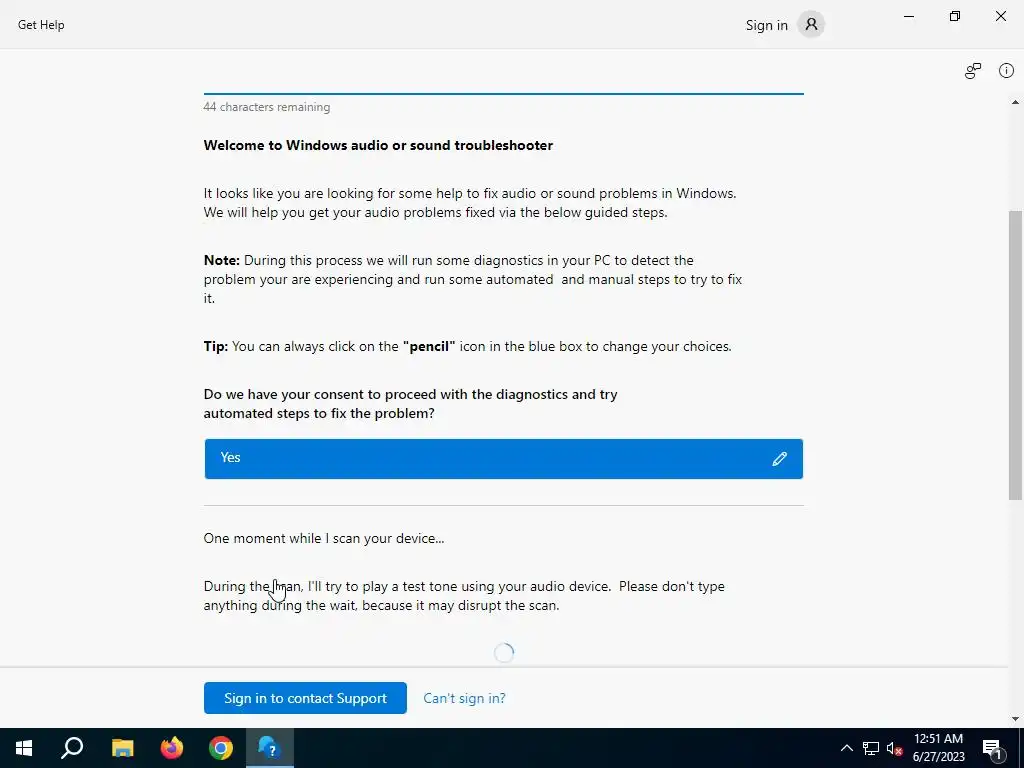Viewport: 1024px width, 768px height.
Task: Click the pencil icon to edit Yes choice
Action: pyautogui.click(x=779, y=459)
